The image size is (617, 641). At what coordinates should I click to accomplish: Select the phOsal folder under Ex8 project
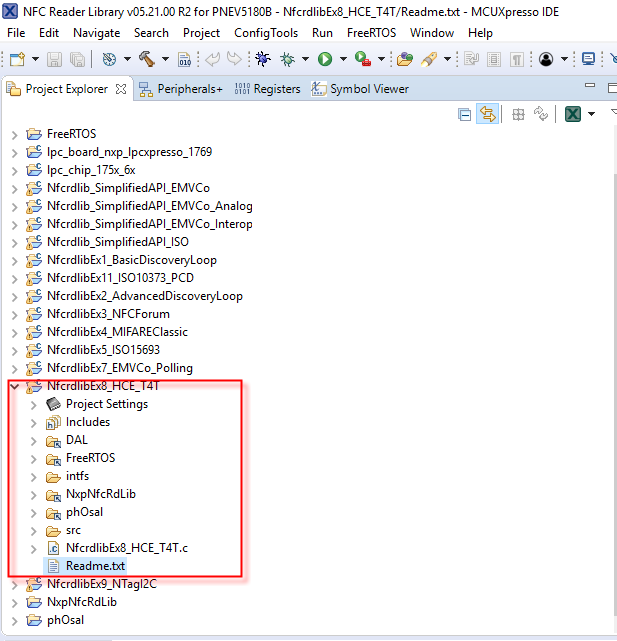tap(84, 512)
